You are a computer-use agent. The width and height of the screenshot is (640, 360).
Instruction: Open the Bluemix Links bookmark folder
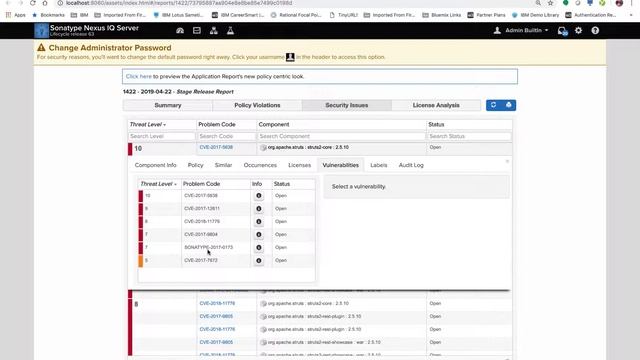point(442,15)
